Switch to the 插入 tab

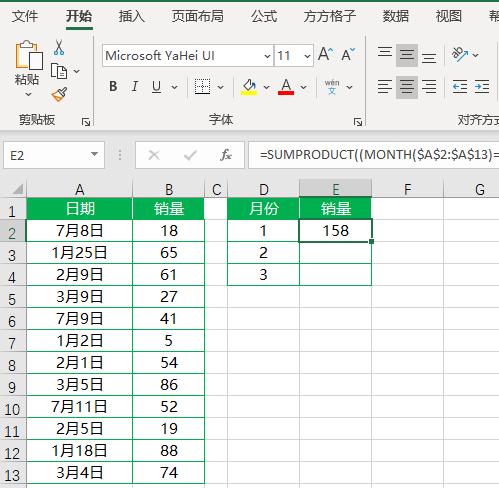(x=132, y=16)
